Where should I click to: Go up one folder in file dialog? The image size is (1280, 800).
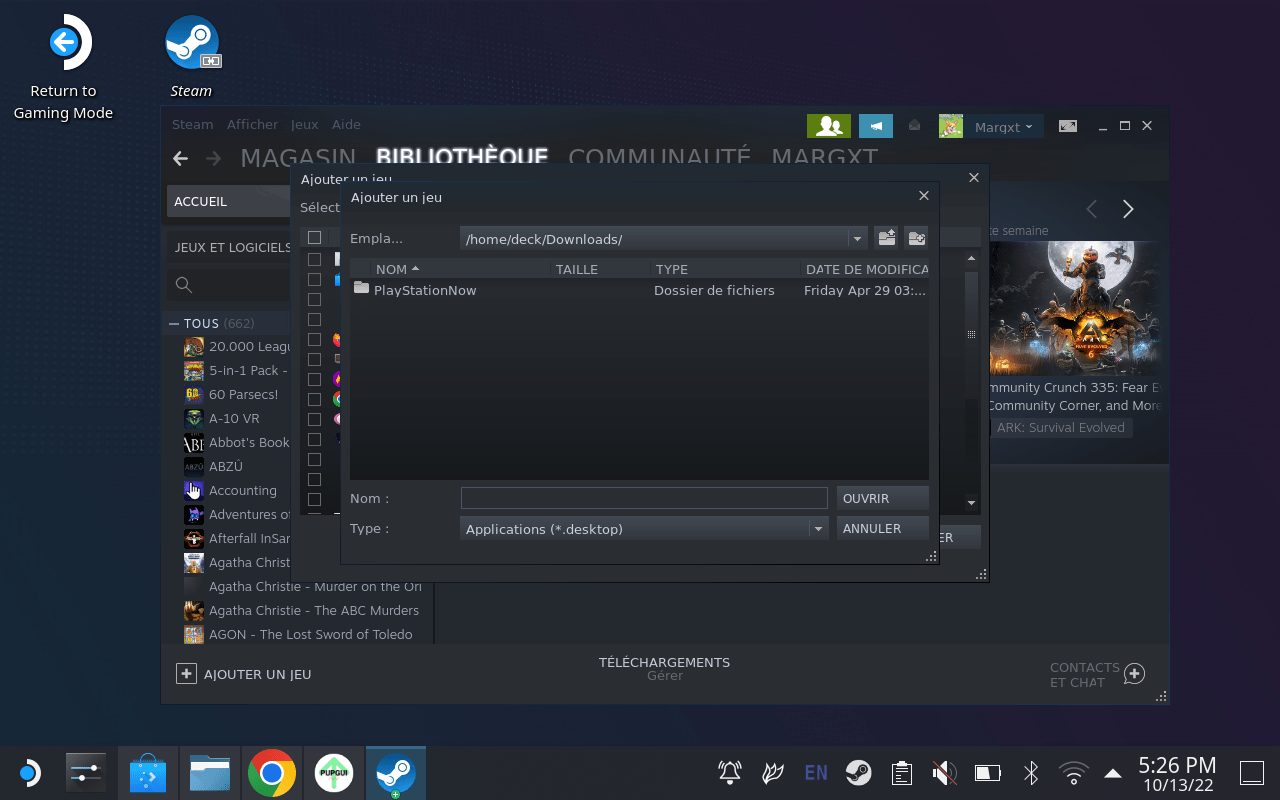click(x=886, y=238)
